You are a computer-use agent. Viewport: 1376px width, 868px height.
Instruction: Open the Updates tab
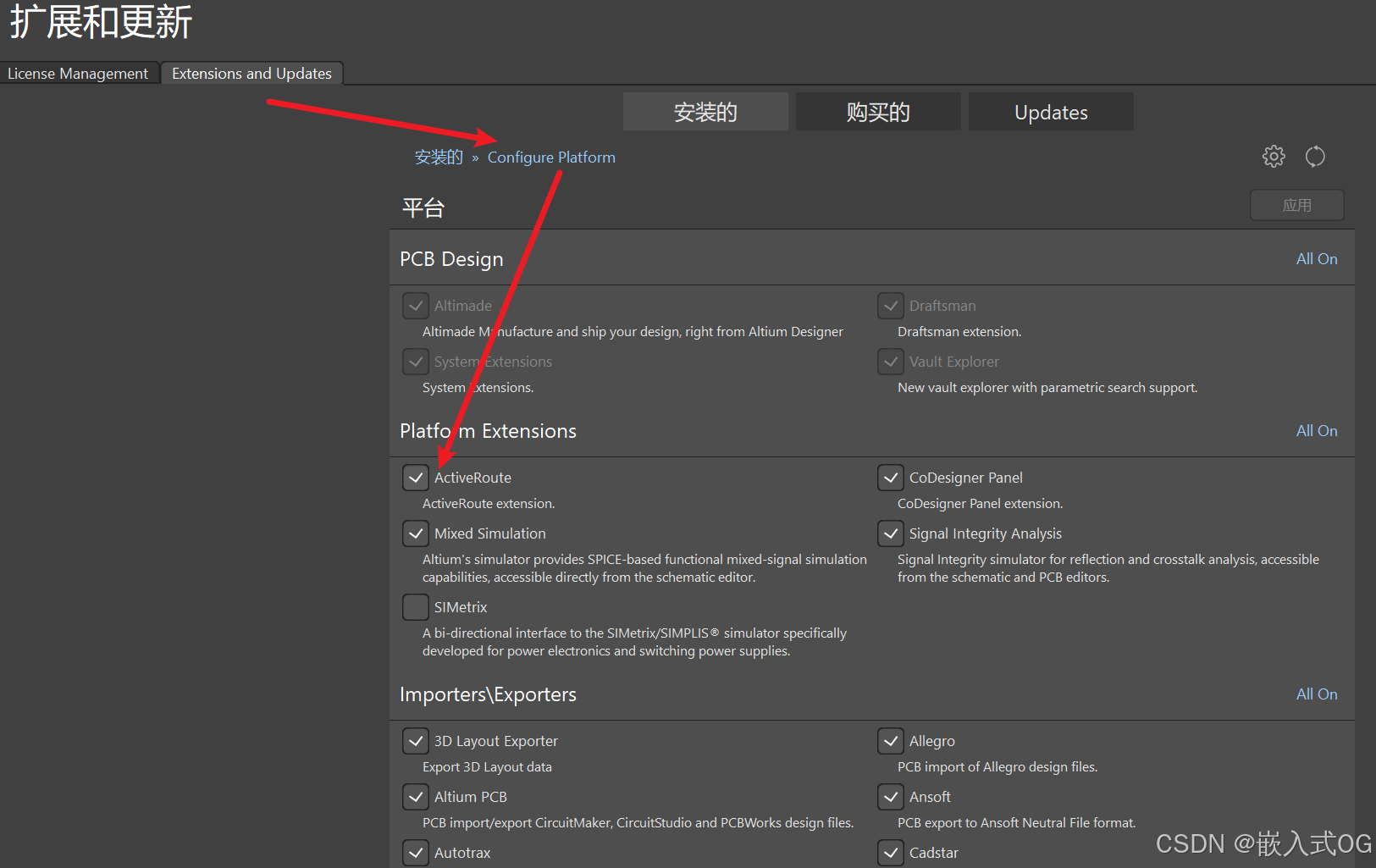coord(1051,112)
